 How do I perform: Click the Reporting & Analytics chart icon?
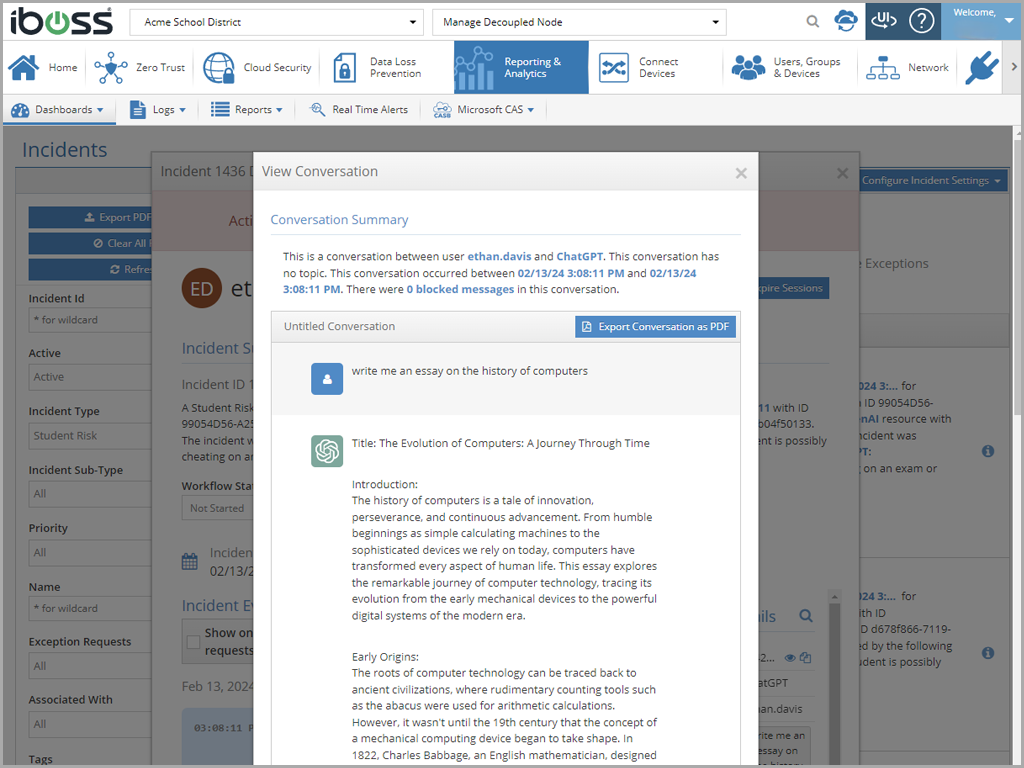pos(474,68)
